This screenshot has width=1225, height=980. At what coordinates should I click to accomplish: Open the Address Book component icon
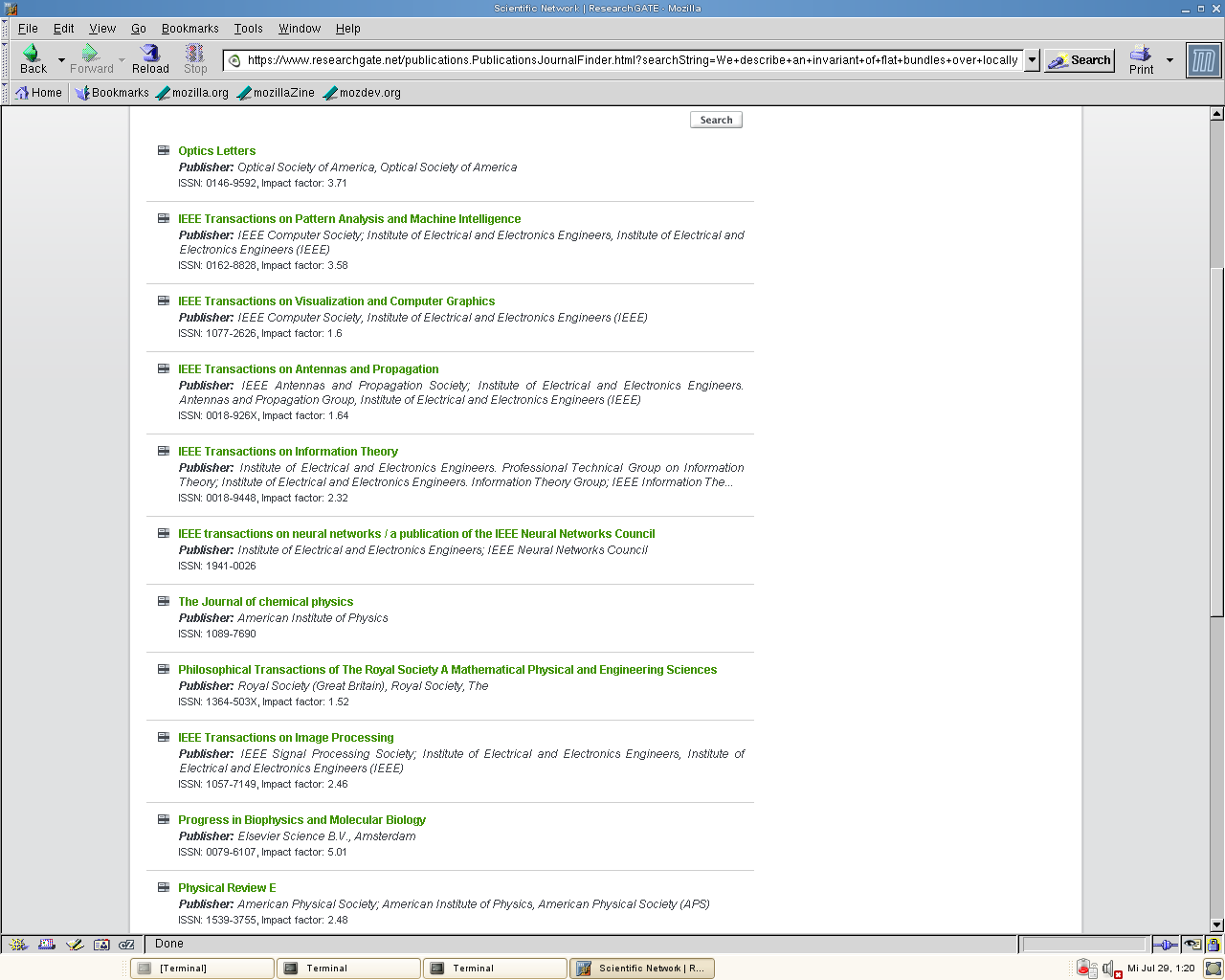[101, 944]
